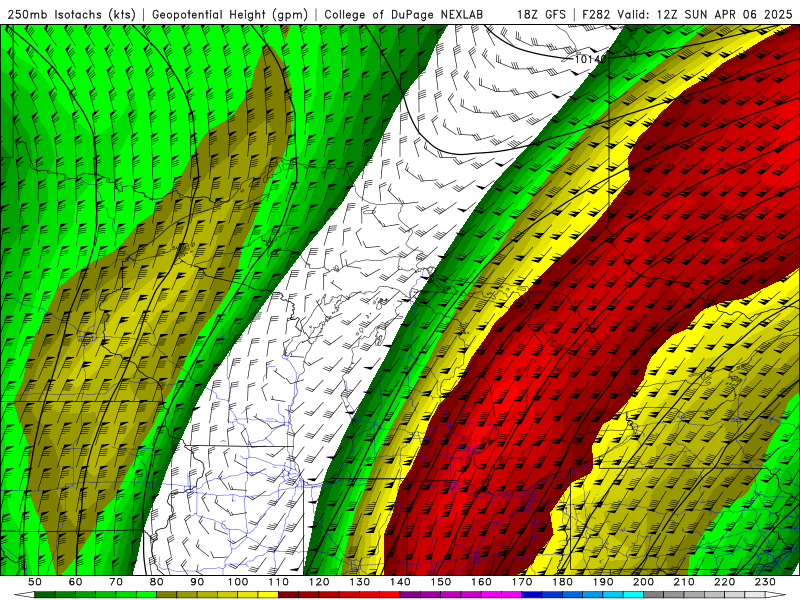
Task: Click the '70' value on the color scale
Action: [x=116, y=582]
